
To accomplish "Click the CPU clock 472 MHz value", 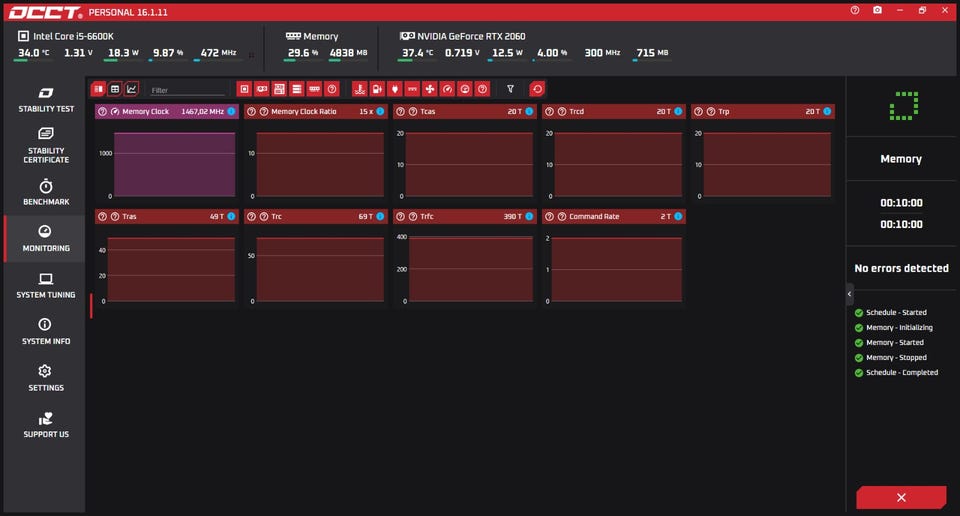I will tap(219, 53).
